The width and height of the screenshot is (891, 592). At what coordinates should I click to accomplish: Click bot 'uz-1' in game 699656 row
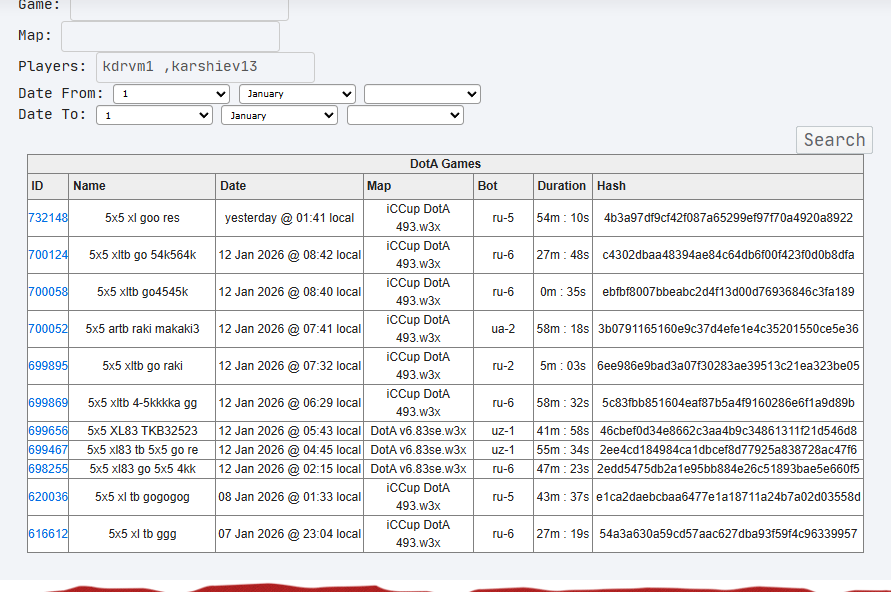(x=503, y=431)
